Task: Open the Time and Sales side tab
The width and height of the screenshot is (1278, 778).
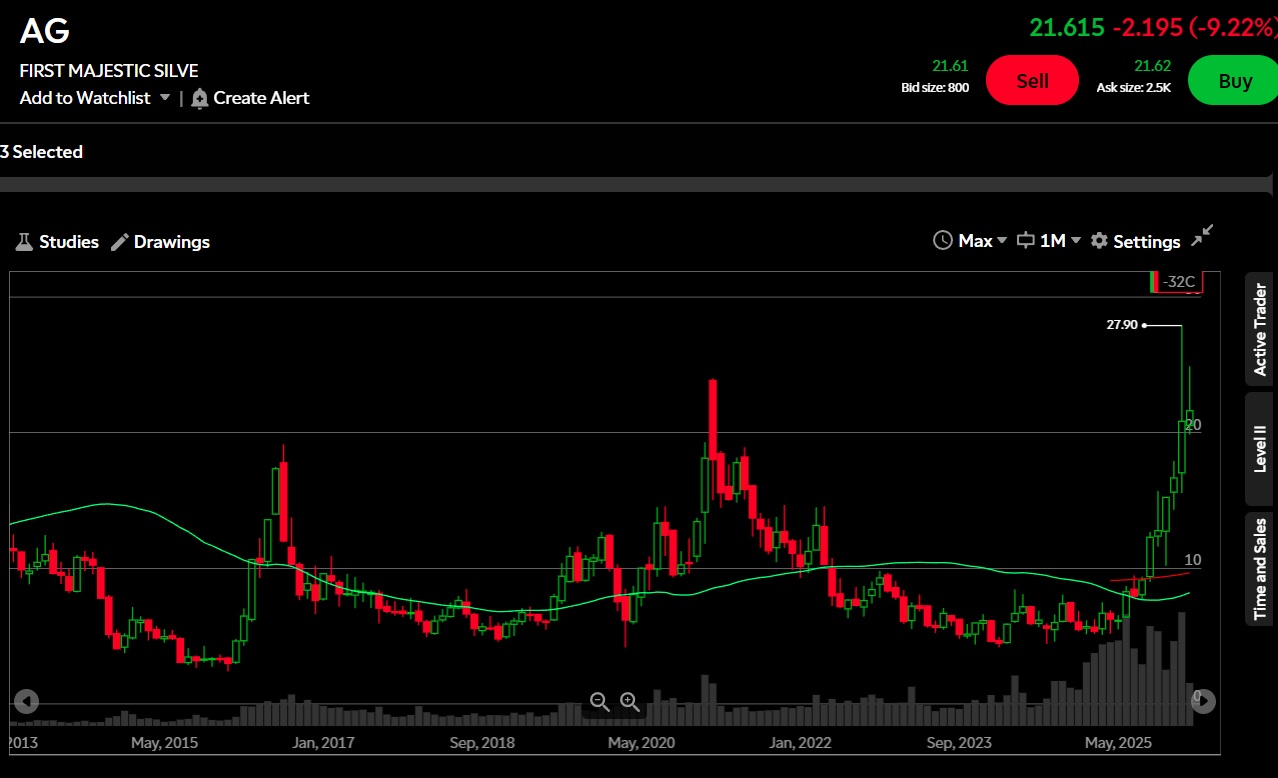Action: tap(1260, 569)
